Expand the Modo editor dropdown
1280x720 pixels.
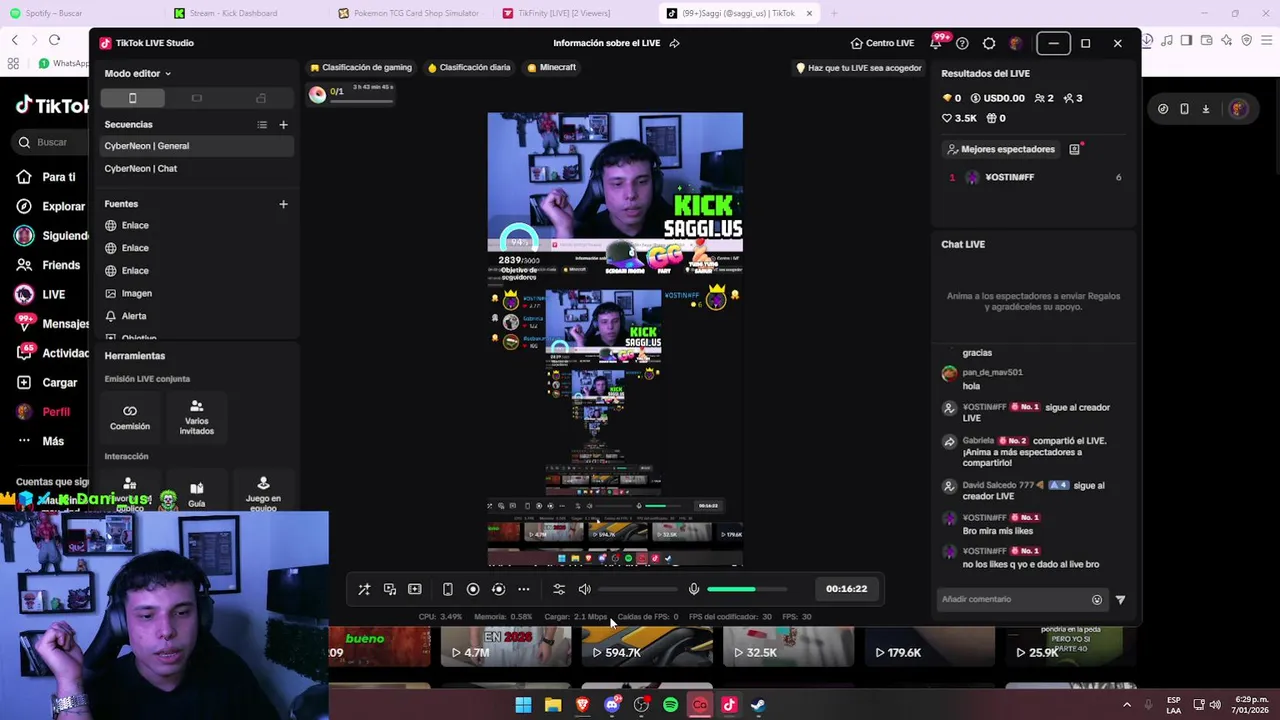(138, 73)
